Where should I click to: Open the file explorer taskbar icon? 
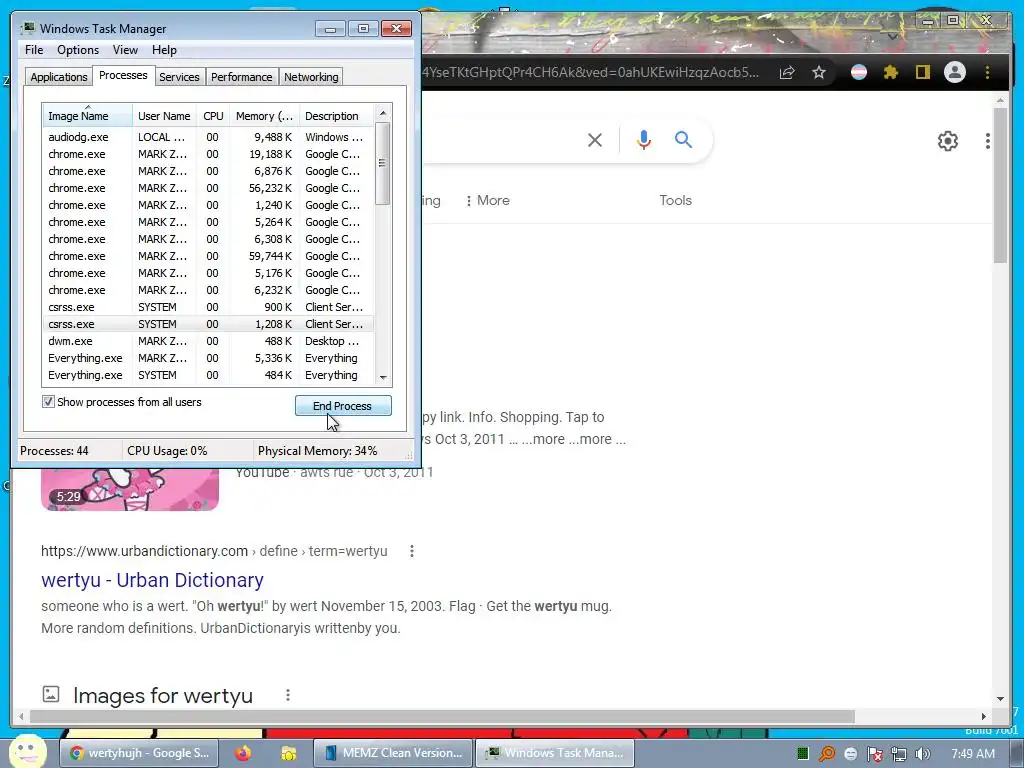[288, 753]
